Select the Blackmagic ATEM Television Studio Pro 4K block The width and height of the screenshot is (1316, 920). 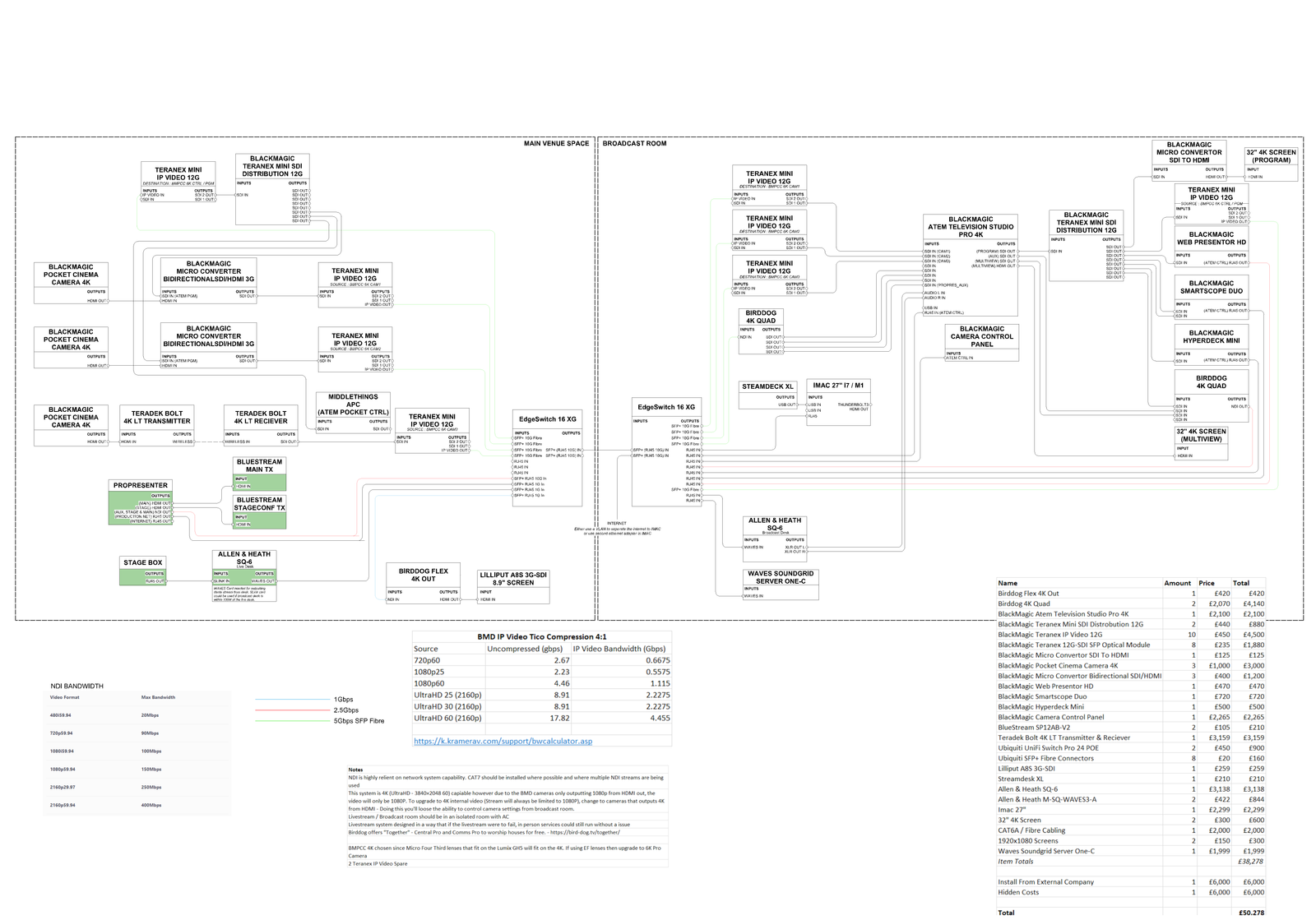click(x=971, y=266)
